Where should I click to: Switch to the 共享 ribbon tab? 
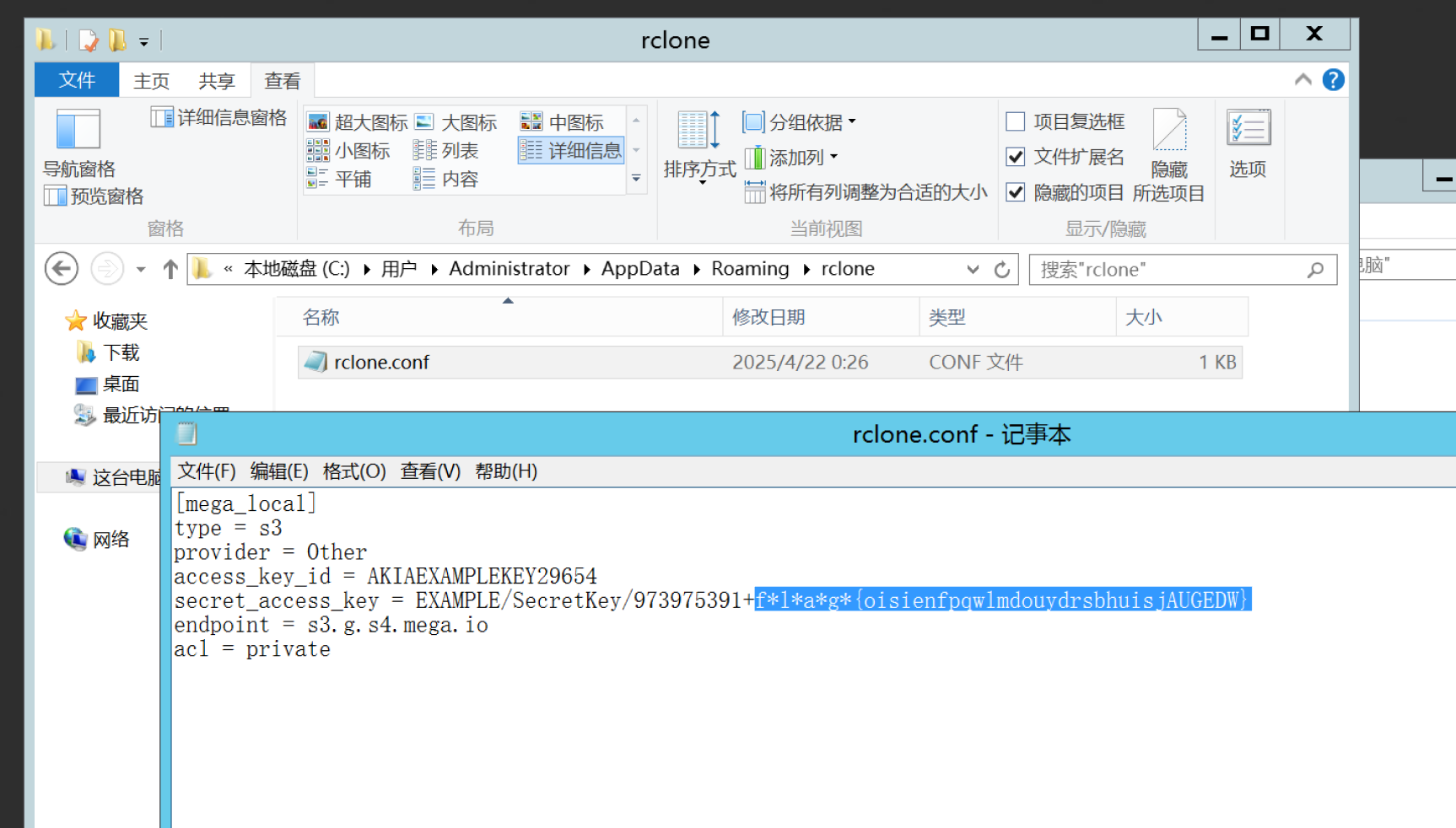pos(216,80)
